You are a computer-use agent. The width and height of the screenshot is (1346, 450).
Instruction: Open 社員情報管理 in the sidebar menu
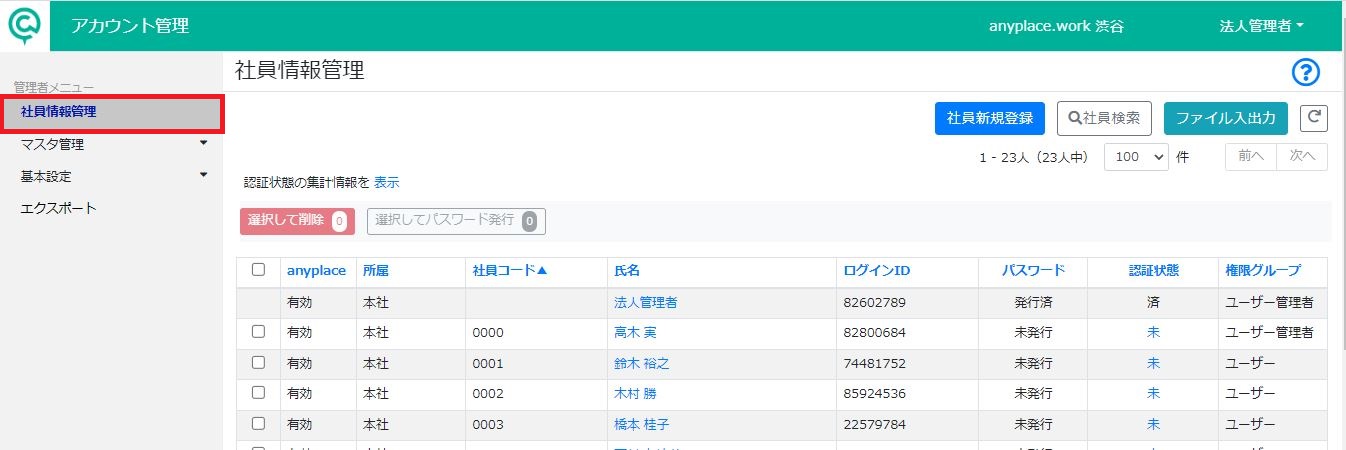pyautogui.click(x=112, y=112)
